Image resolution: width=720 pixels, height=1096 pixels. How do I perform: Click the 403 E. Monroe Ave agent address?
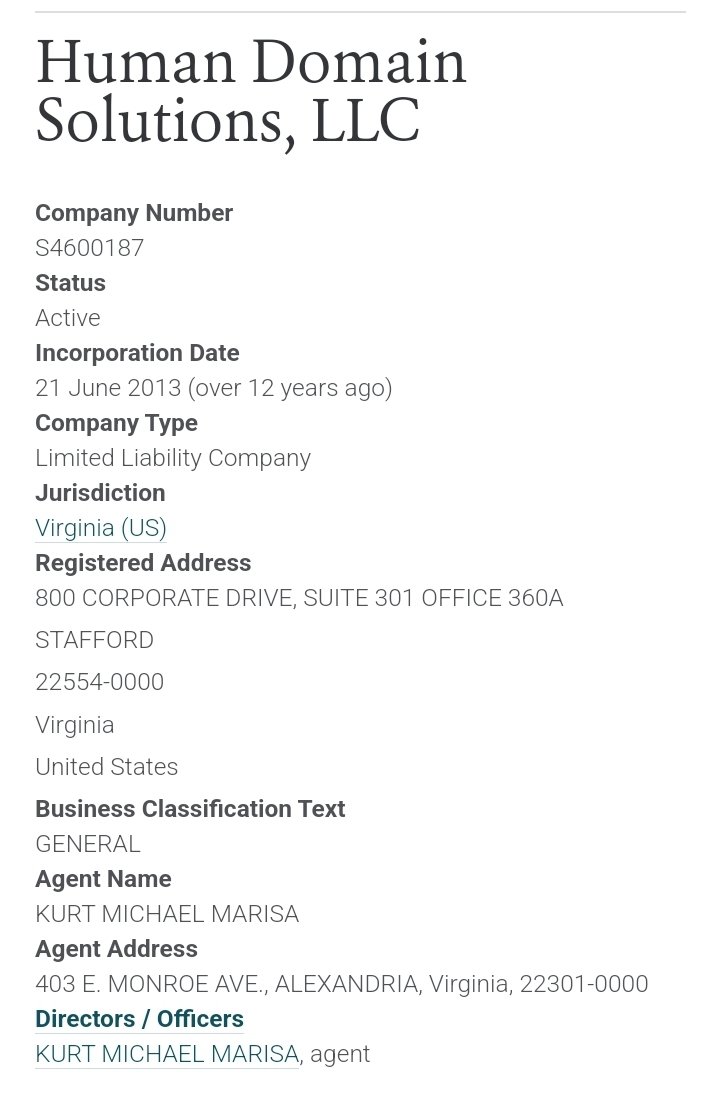click(x=341, y=984)
